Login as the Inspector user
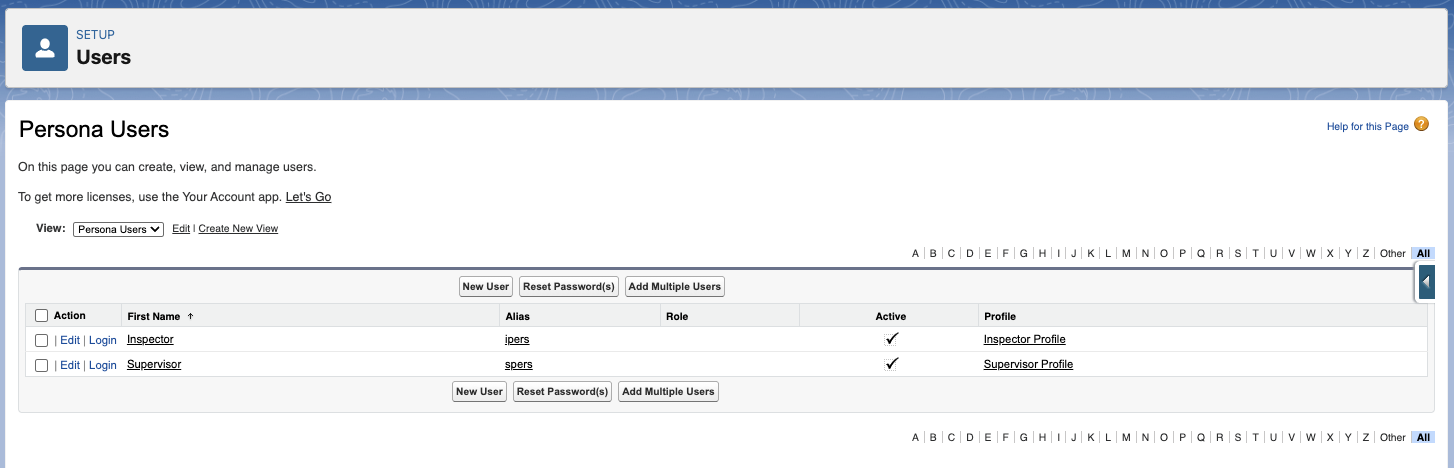 [x=103, y=340]
